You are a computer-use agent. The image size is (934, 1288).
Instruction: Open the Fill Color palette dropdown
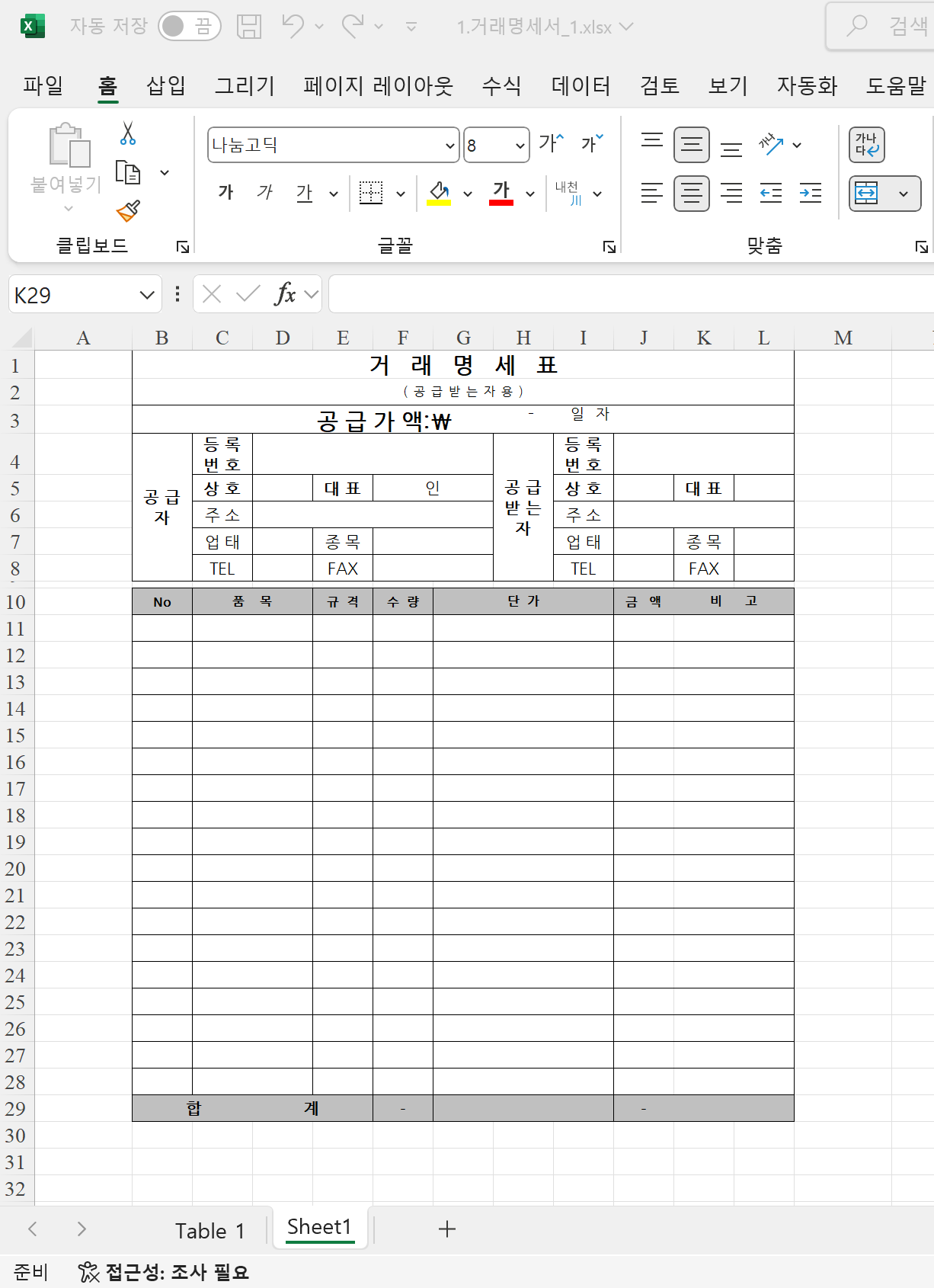point(468,194)
